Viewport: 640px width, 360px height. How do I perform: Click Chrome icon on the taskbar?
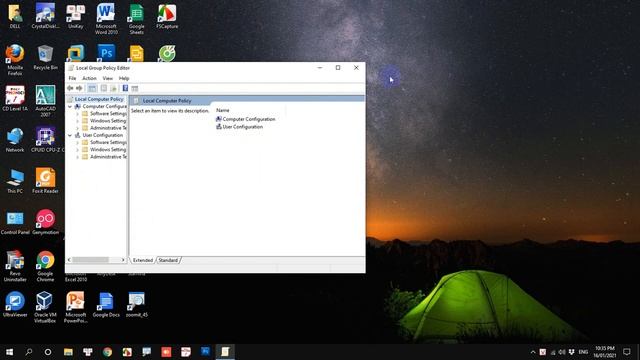click(107, 352)
